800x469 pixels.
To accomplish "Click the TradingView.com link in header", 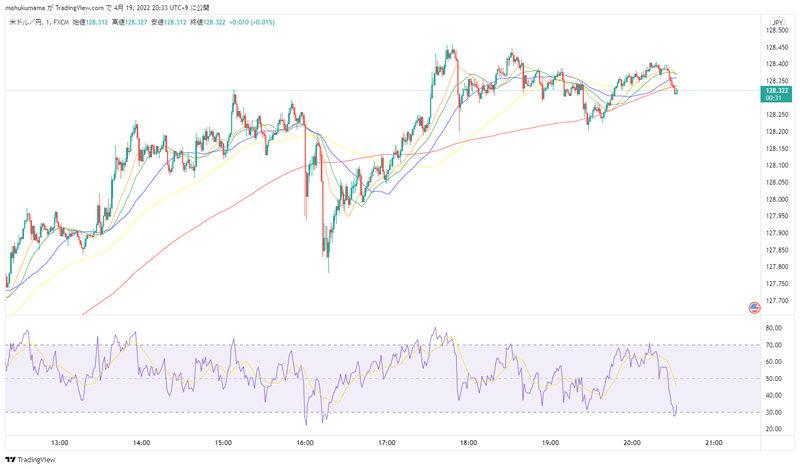I will [x=79, y=8].
